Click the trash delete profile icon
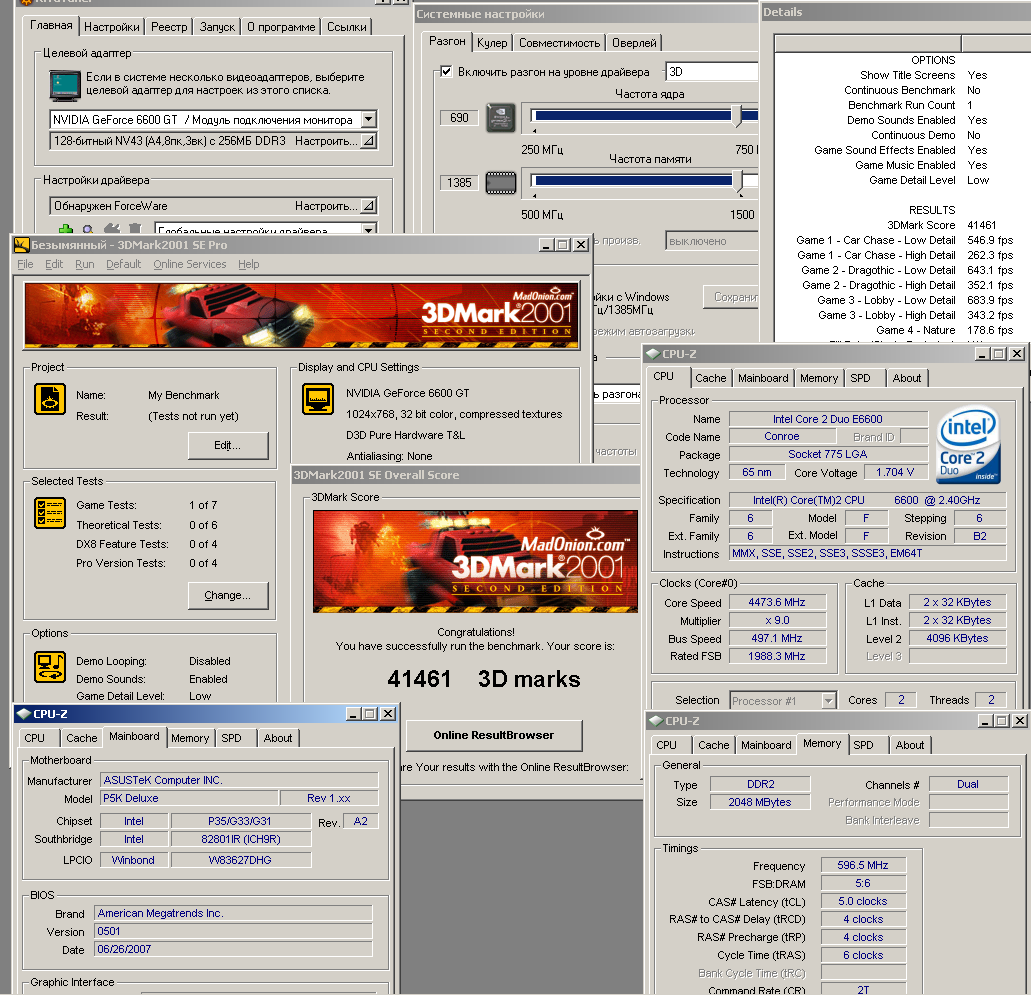Image resolution: width=1031 pixels, height=995 pixels. point(135,228)
